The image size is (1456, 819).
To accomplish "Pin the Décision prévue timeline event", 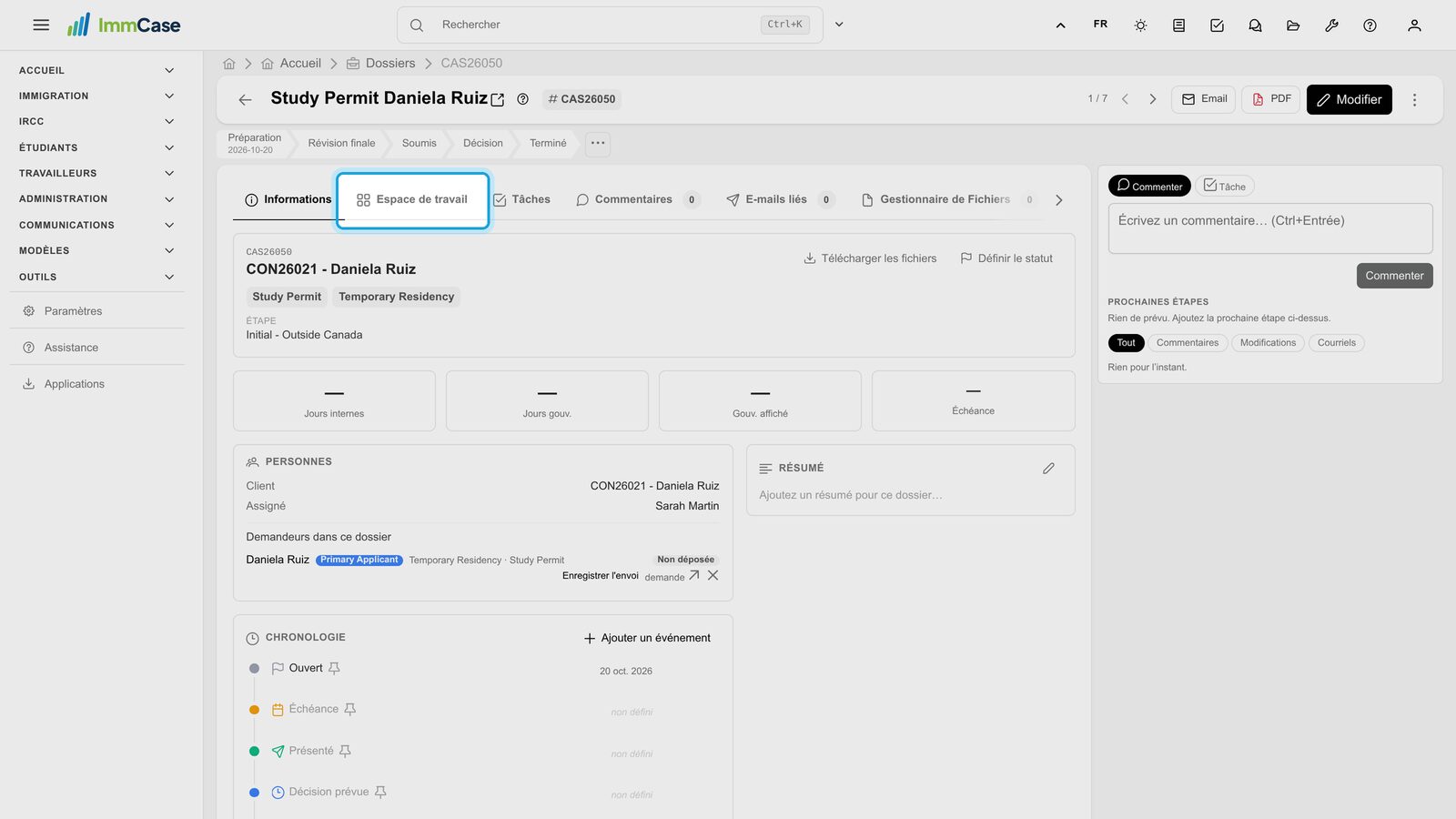I will click(380, 792).
